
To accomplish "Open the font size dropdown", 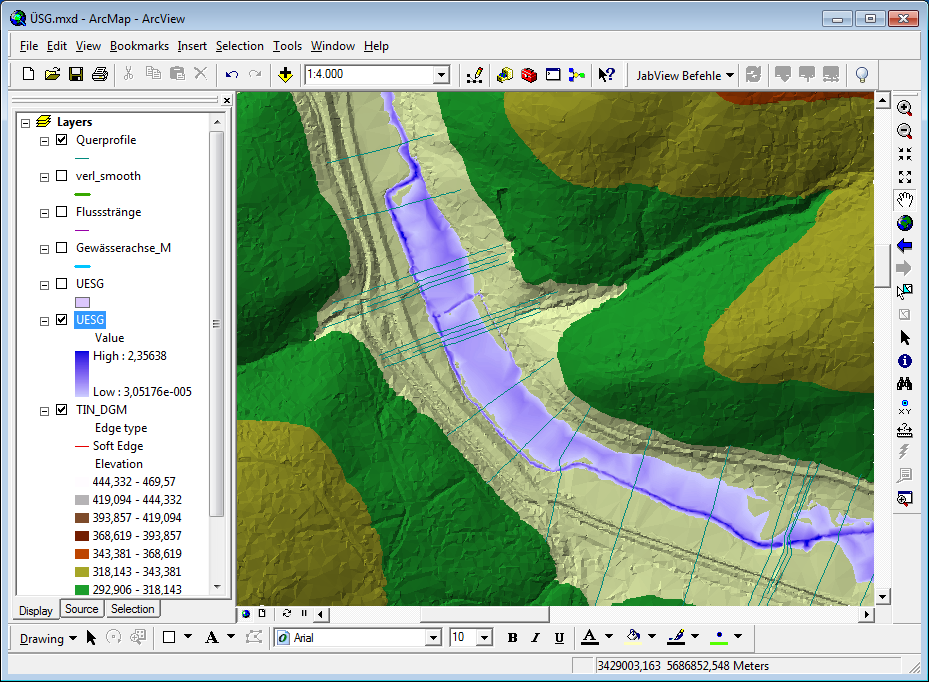I will [484, 638].
